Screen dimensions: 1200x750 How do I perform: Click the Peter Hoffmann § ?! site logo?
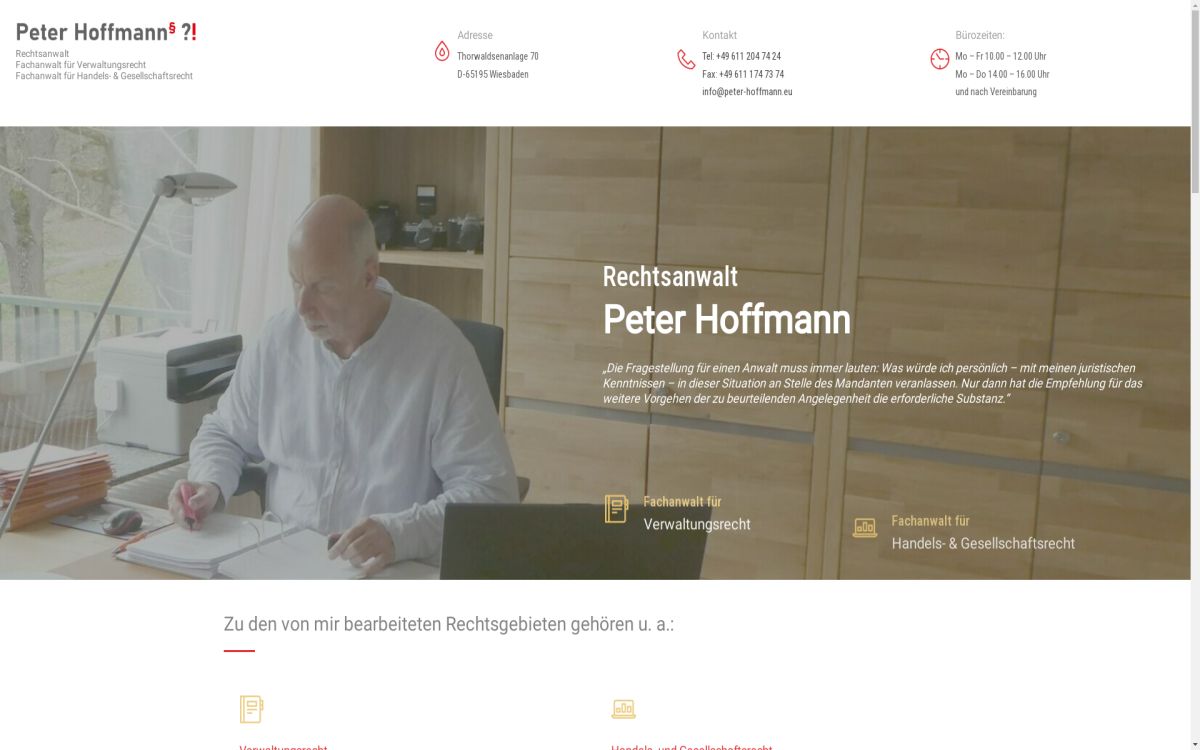pyautogui.click(x=106, y=33)
